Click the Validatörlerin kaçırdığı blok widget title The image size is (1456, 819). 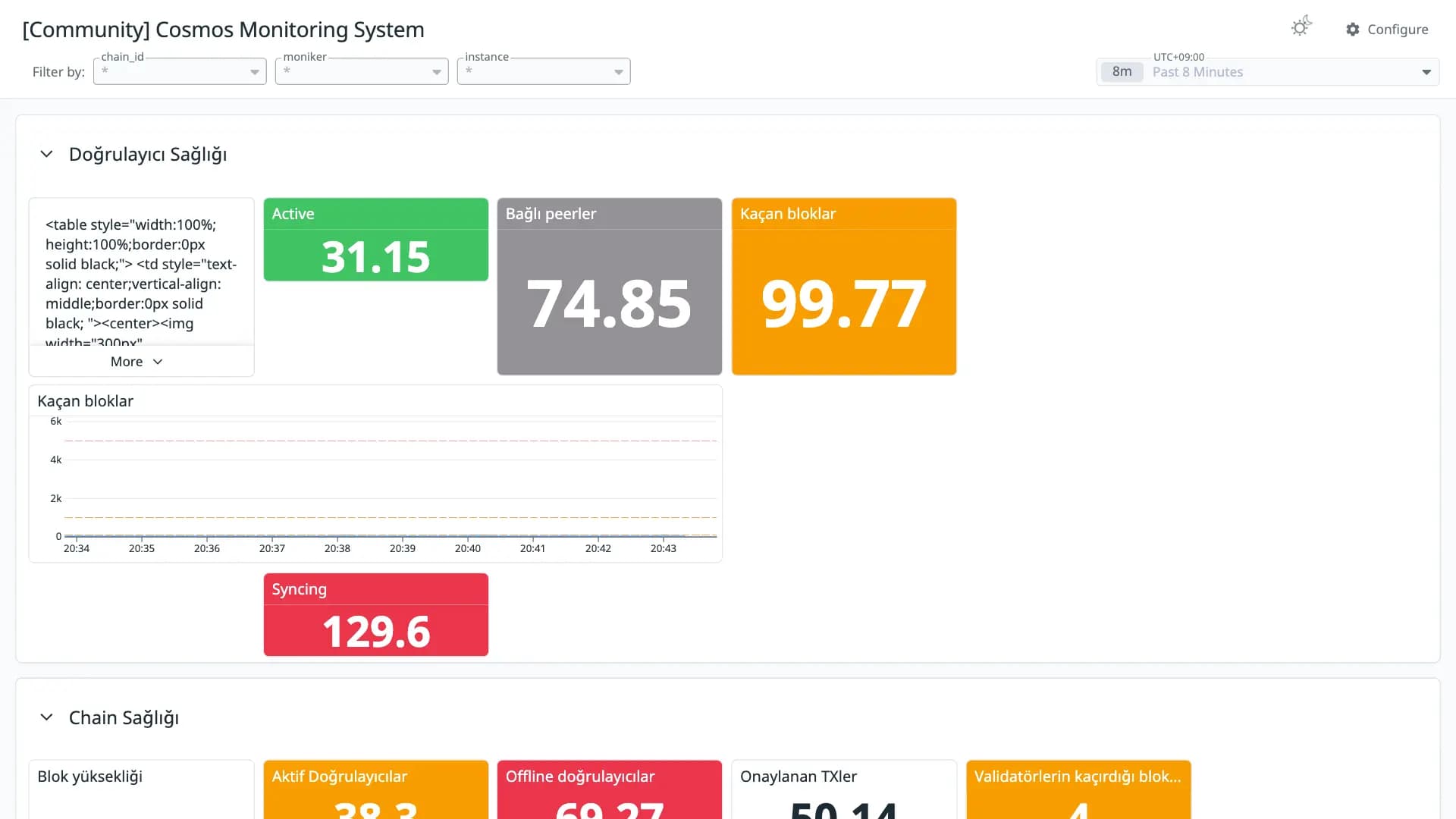pyautogui.click(x=1078, y=777)
